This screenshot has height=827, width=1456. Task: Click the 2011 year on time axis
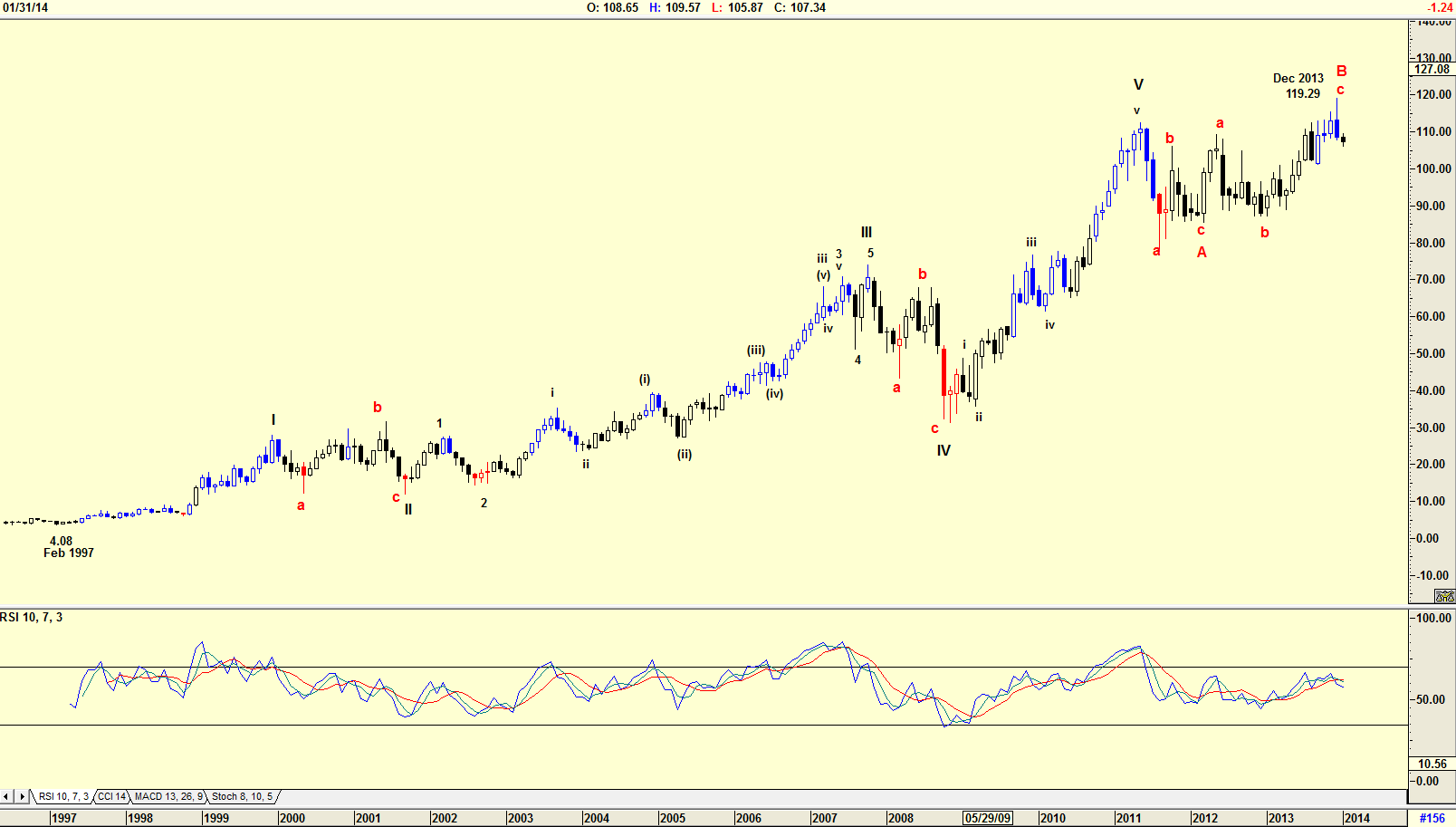(x=1128, y=818)
